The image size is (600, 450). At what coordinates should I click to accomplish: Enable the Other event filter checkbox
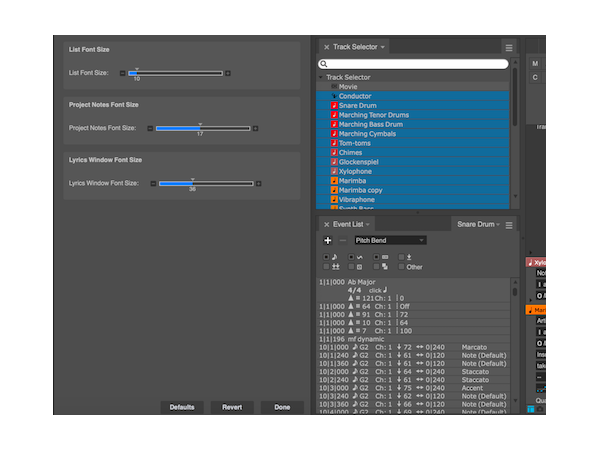[x=402, y=267]
